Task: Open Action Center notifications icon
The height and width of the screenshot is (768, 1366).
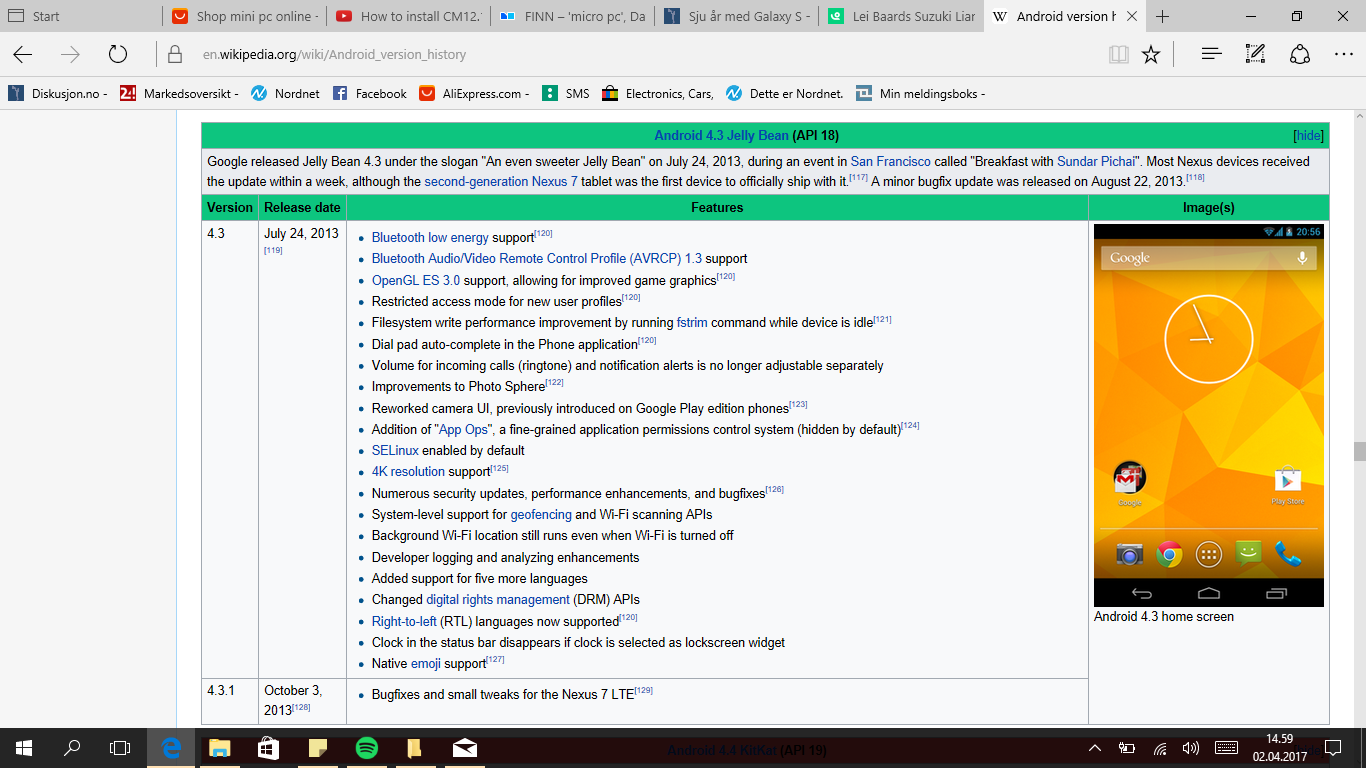Action: click(1334, 747)
